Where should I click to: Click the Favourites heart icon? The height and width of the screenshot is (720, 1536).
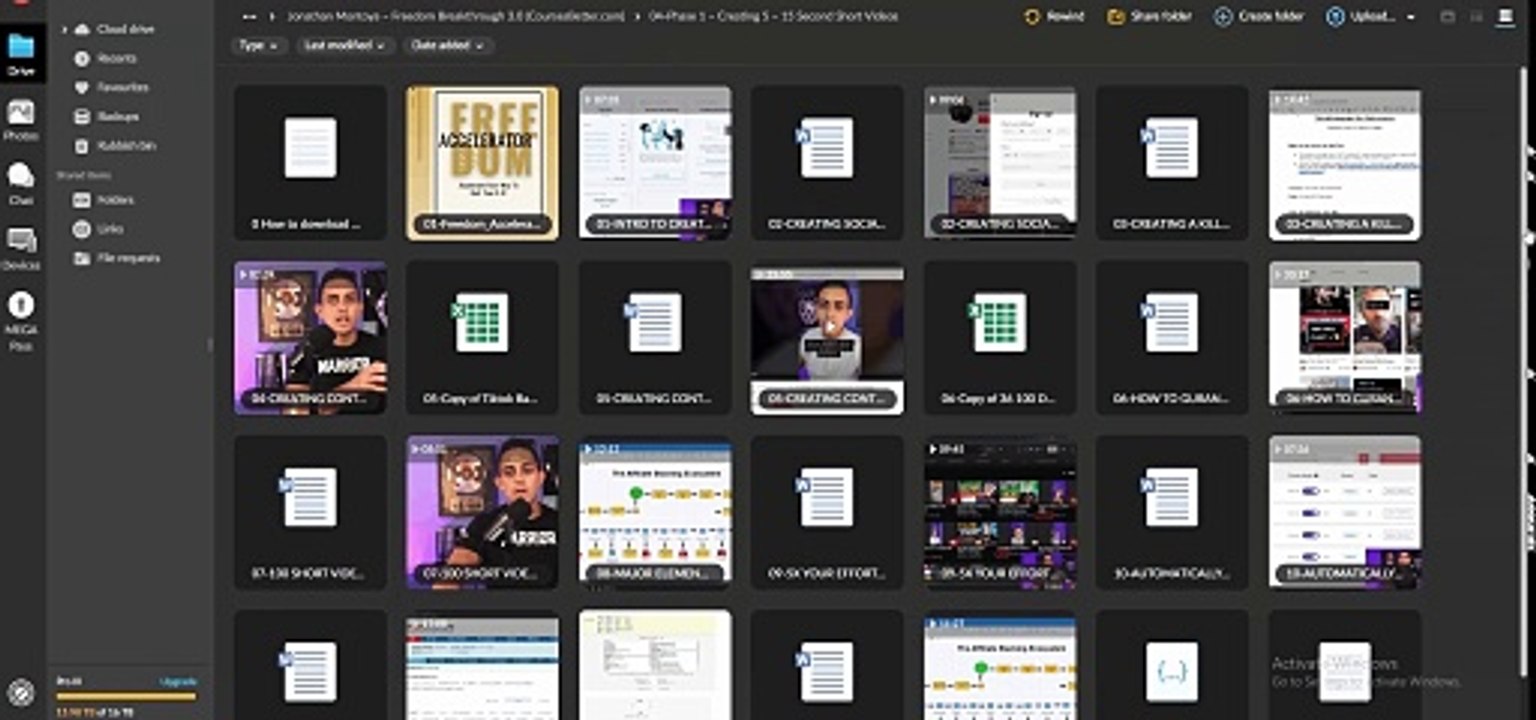point(82,87)
